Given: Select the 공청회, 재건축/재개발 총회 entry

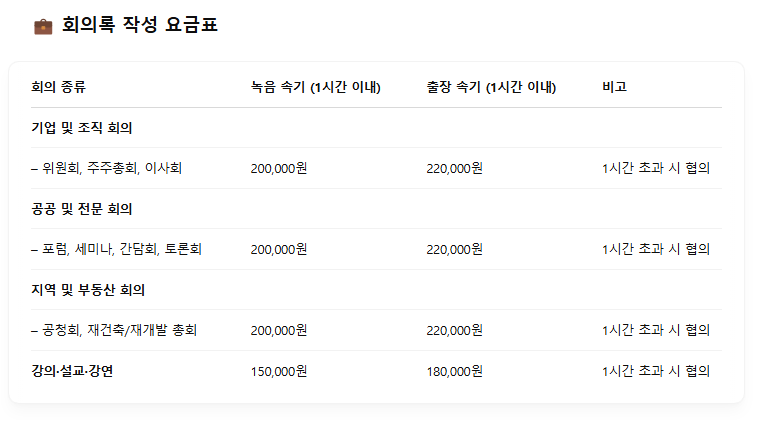Looking at the screenshot, I should 114,330.
